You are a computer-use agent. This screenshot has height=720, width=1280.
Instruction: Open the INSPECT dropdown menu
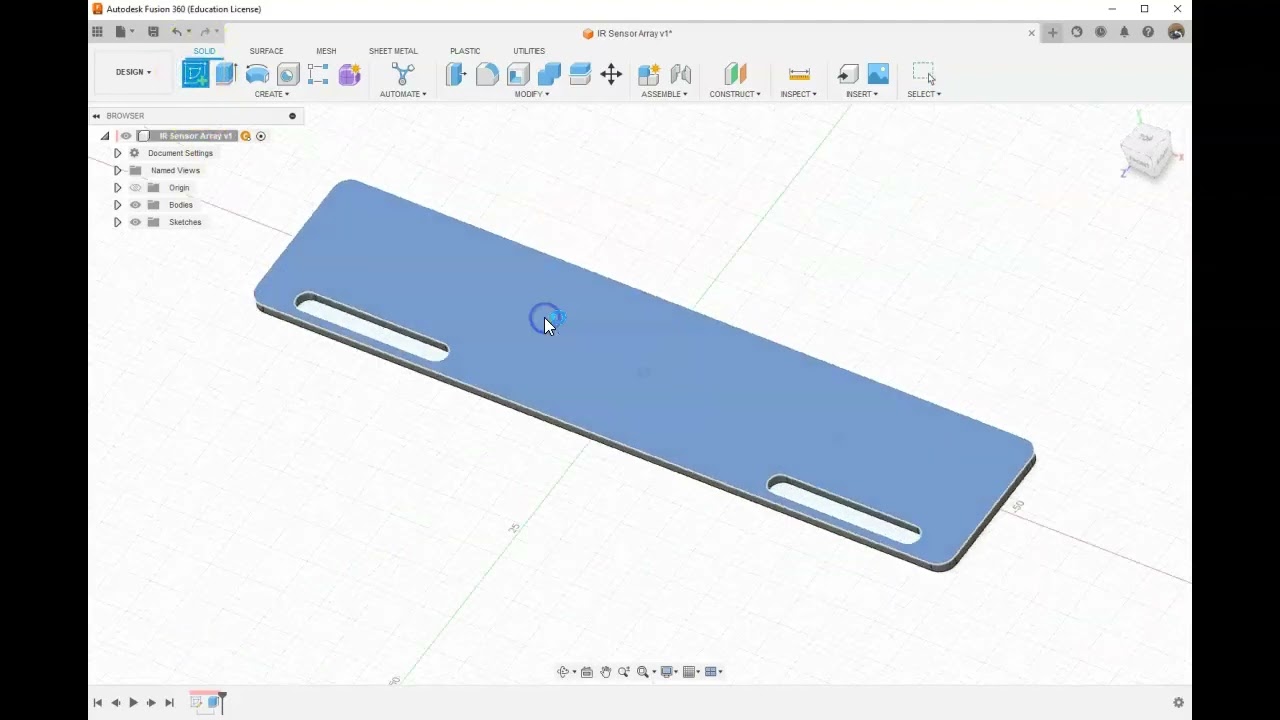(x=799, y=94)
